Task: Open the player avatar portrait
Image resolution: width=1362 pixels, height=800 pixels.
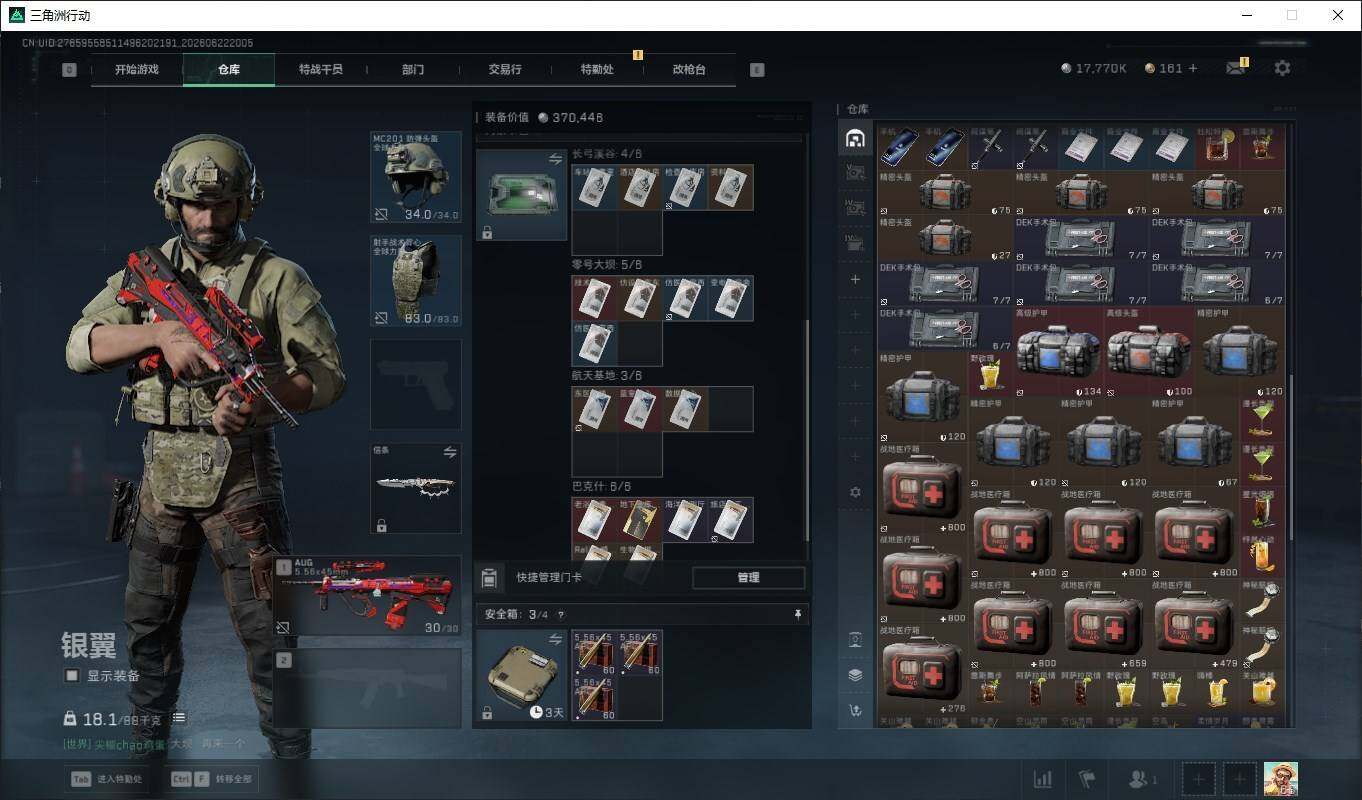Action: (x=1281, y=779)
